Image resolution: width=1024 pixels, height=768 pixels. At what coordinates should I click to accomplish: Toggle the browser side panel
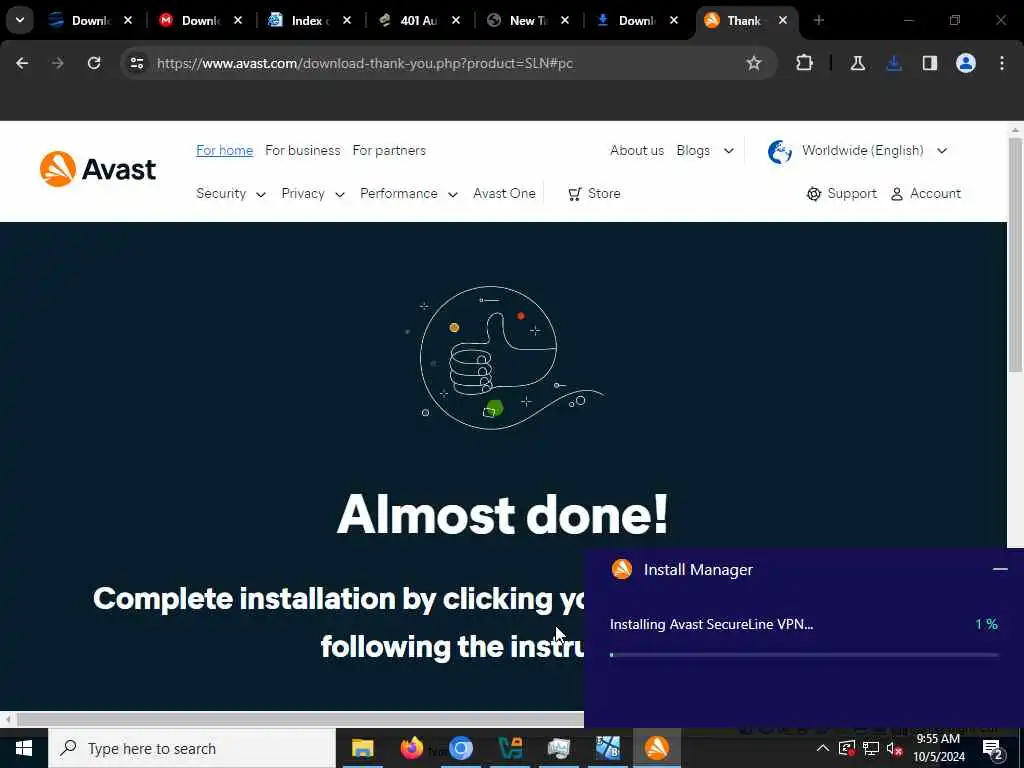[x=930, y=63]
